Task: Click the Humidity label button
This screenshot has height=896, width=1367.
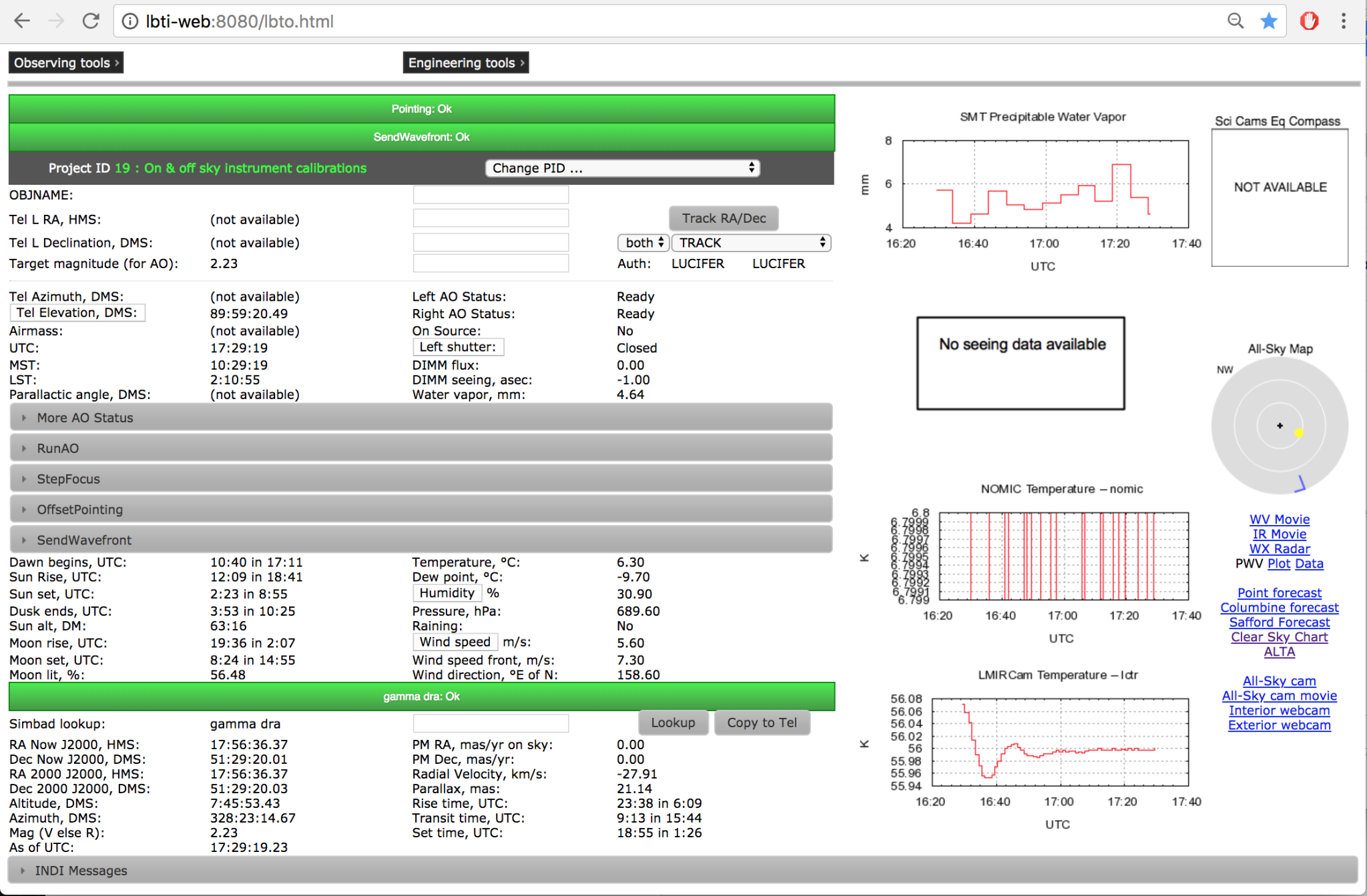Action: coord(447,593)
